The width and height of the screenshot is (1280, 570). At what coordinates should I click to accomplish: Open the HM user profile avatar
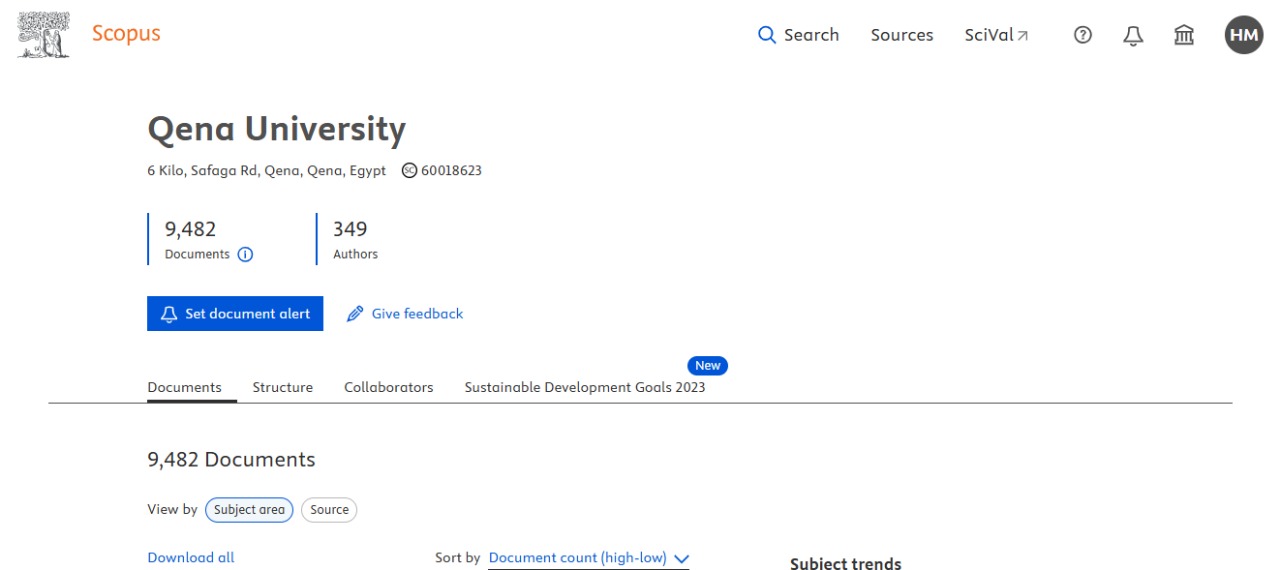[x=1243, y=35]
